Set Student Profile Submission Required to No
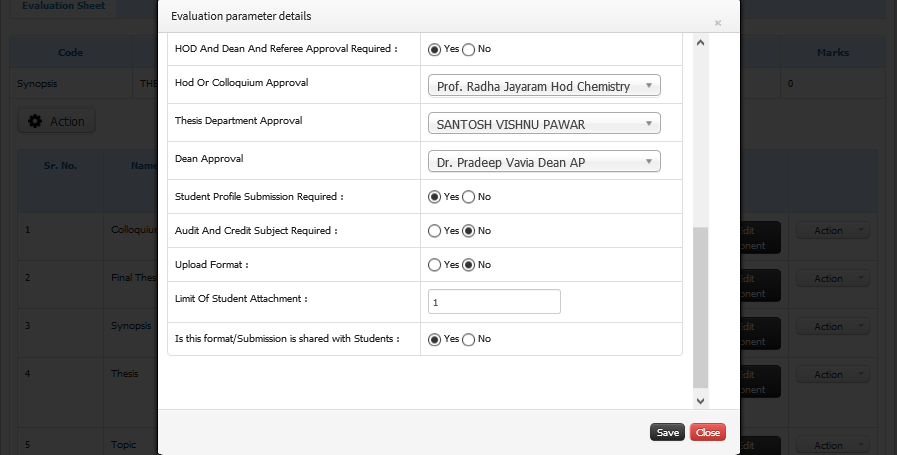 [469, 197]
